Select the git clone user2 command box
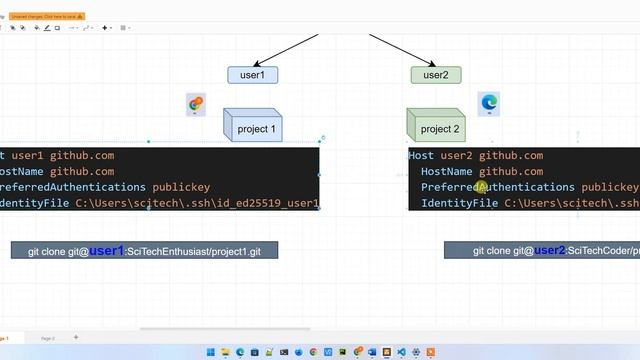Viewport: 640px width, 360px height. pos(542,250)
